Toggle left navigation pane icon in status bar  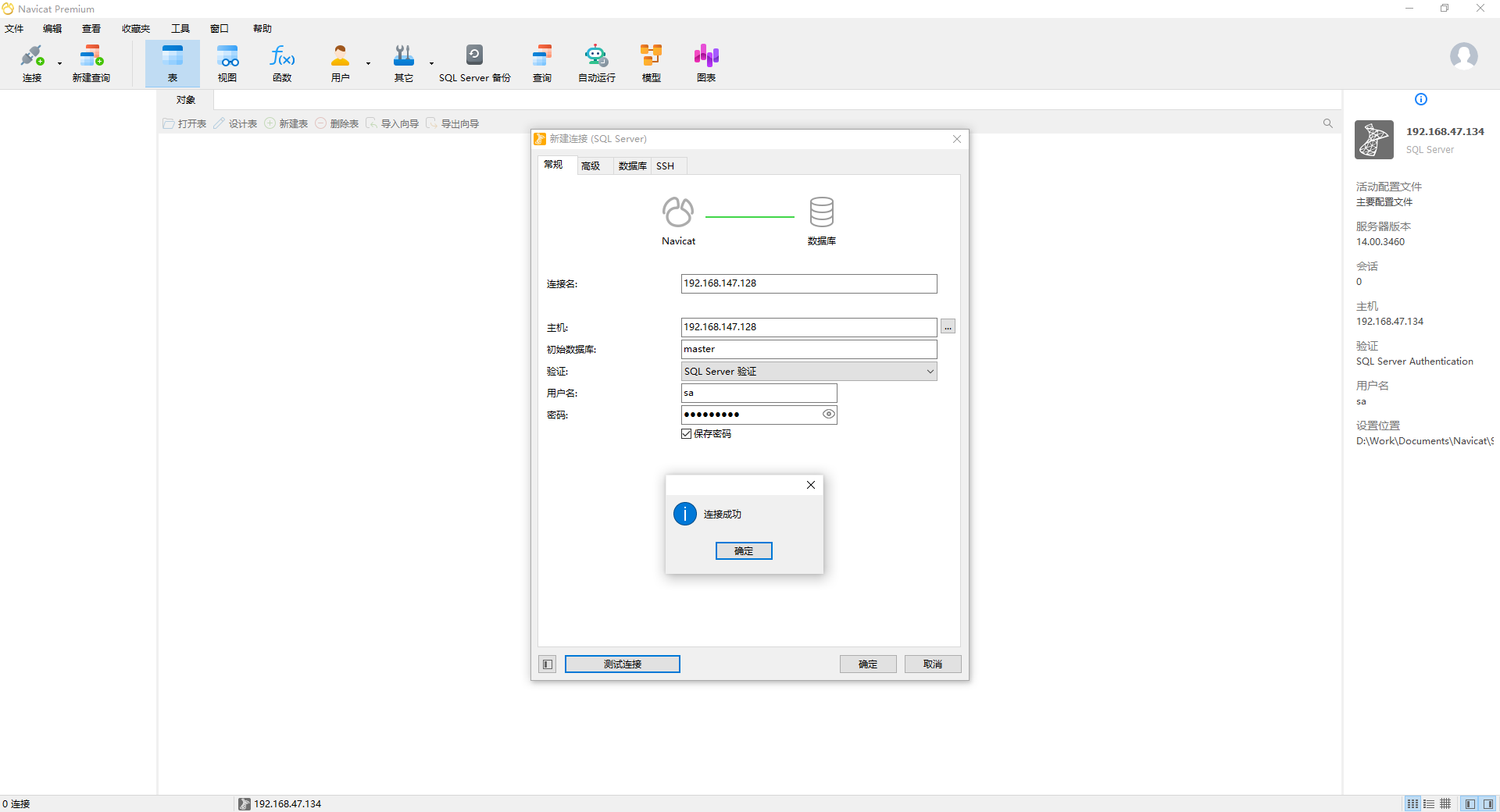tap(1470, 803)
